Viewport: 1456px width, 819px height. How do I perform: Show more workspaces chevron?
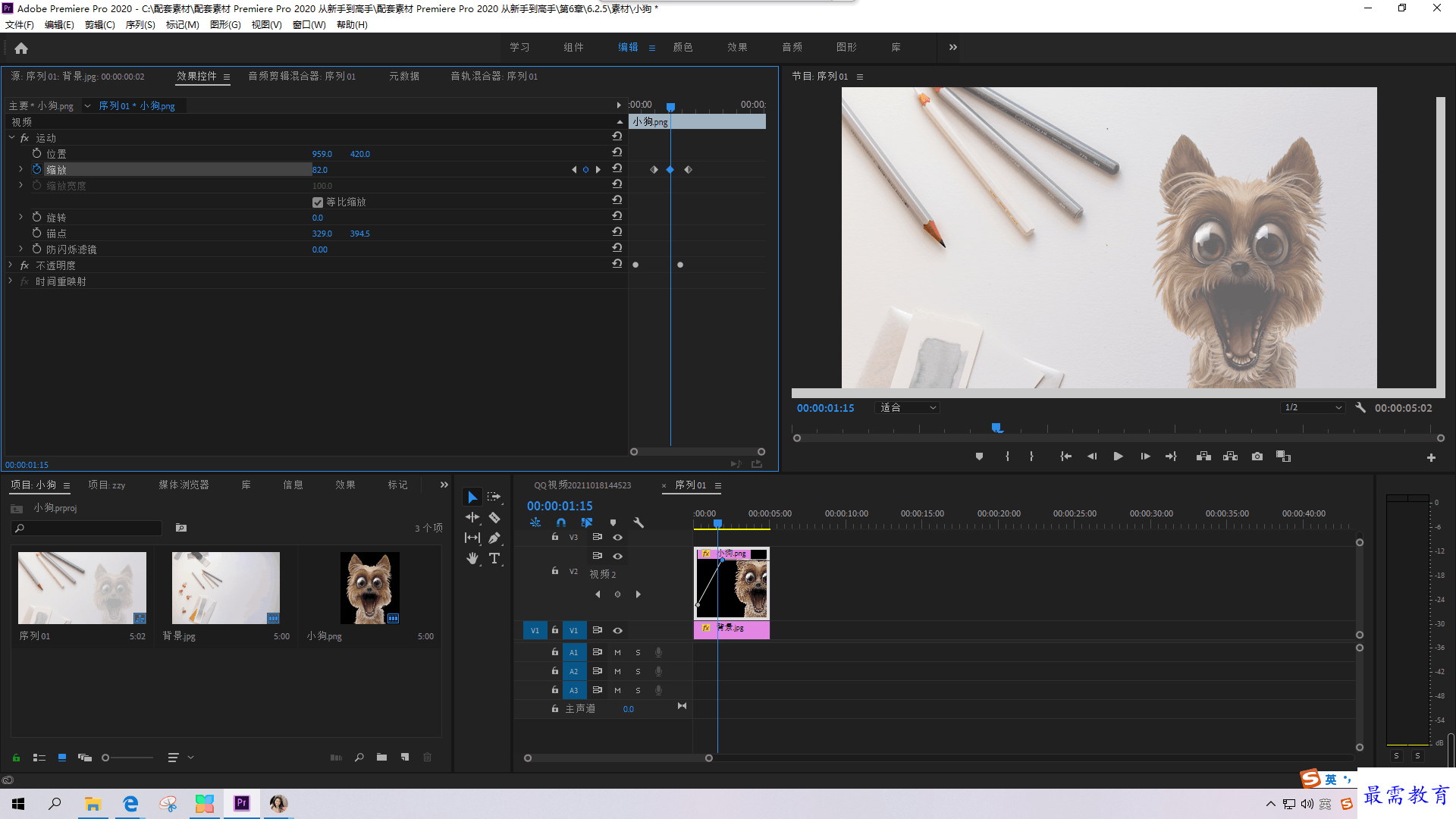click(x=952, y=47)
